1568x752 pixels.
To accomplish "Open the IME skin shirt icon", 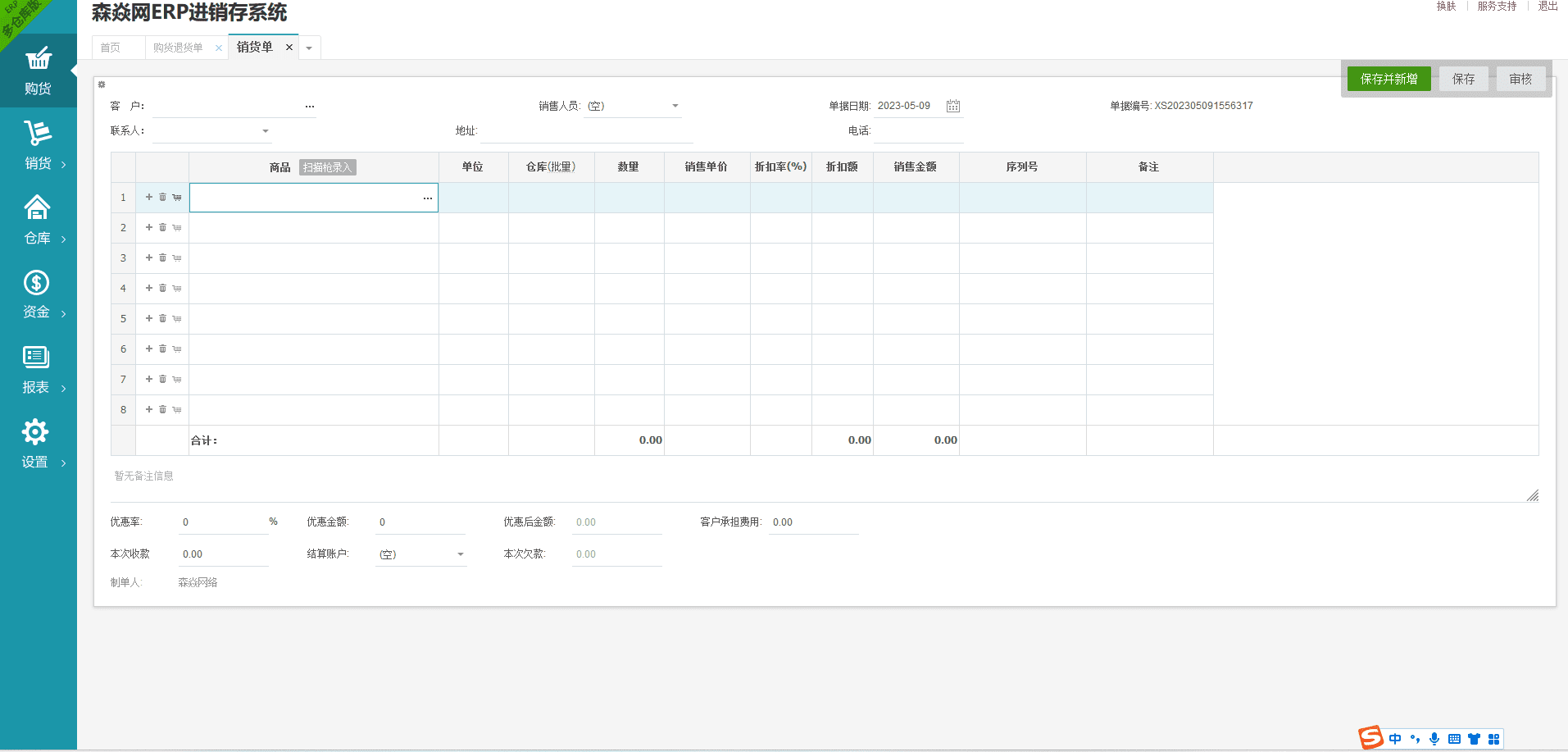I will point(1474,739).
